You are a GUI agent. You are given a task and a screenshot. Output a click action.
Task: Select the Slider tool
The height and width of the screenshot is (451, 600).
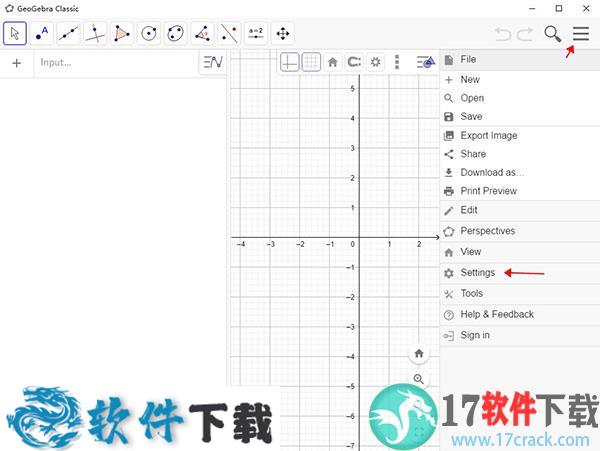pyautogui.click(x=256, y=34)
